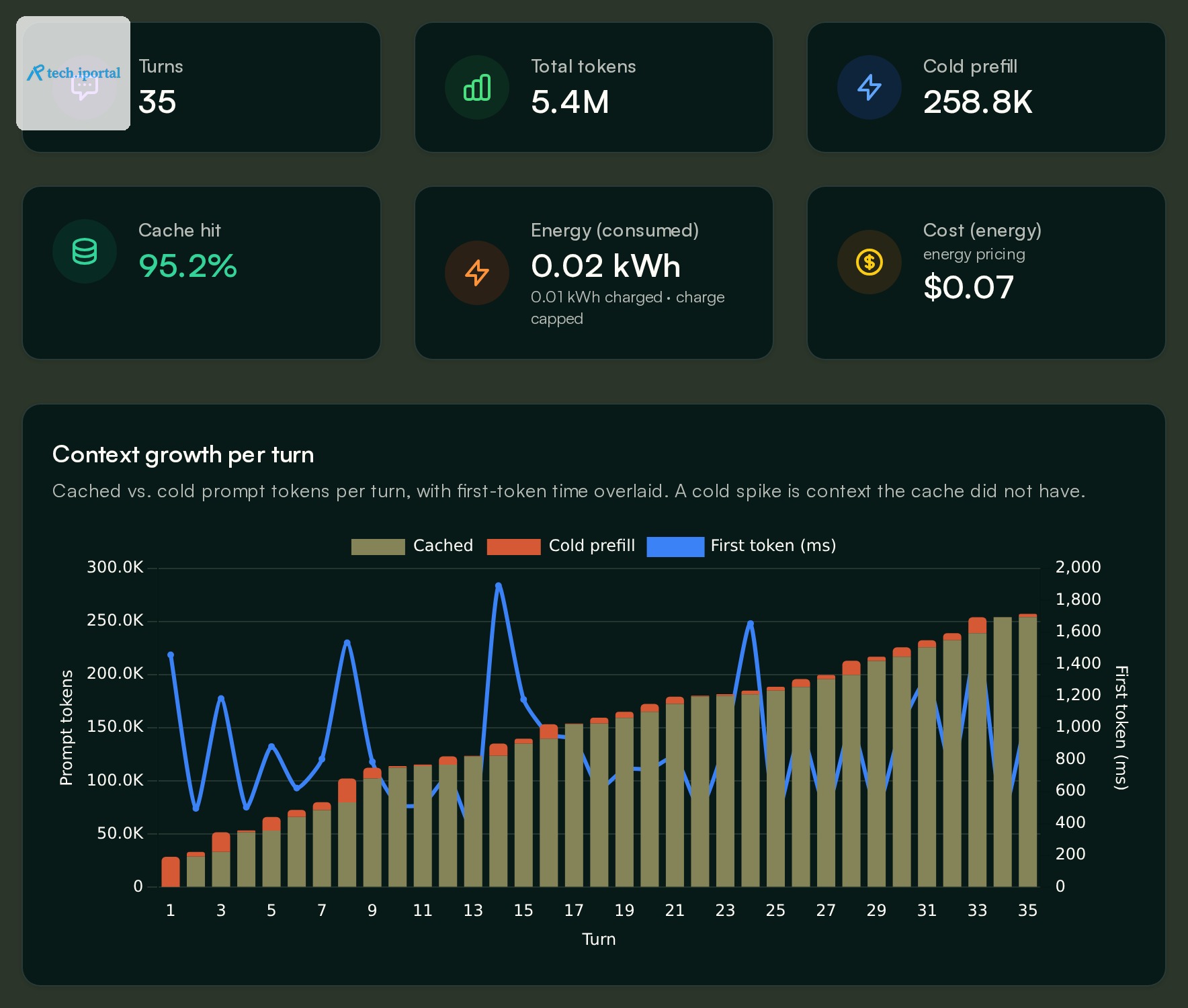Click the chart description about cold spikes
Screen dimensions: 1188x1008
568,491
